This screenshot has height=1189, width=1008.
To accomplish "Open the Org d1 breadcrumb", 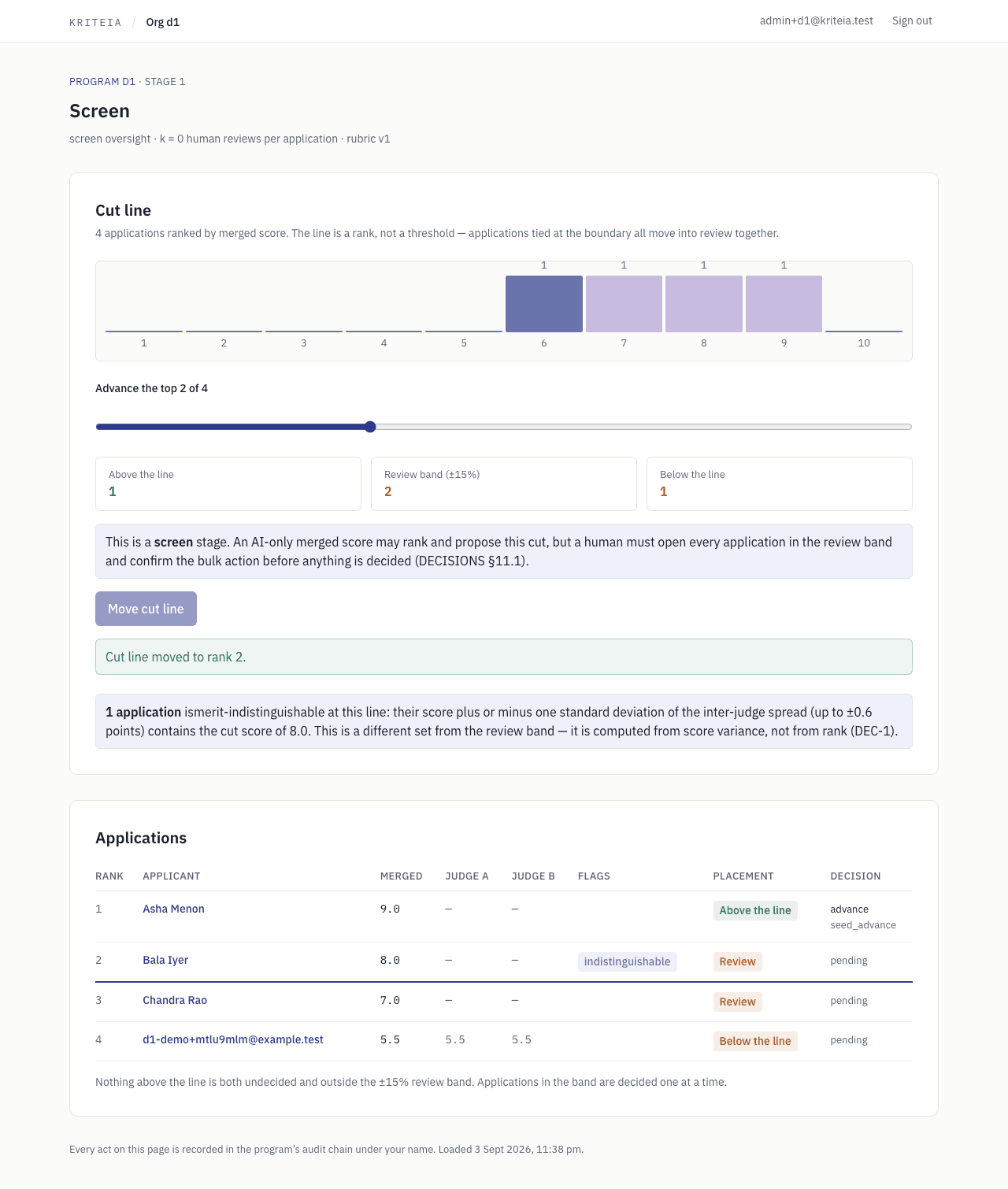I will (x=163, y=22).
